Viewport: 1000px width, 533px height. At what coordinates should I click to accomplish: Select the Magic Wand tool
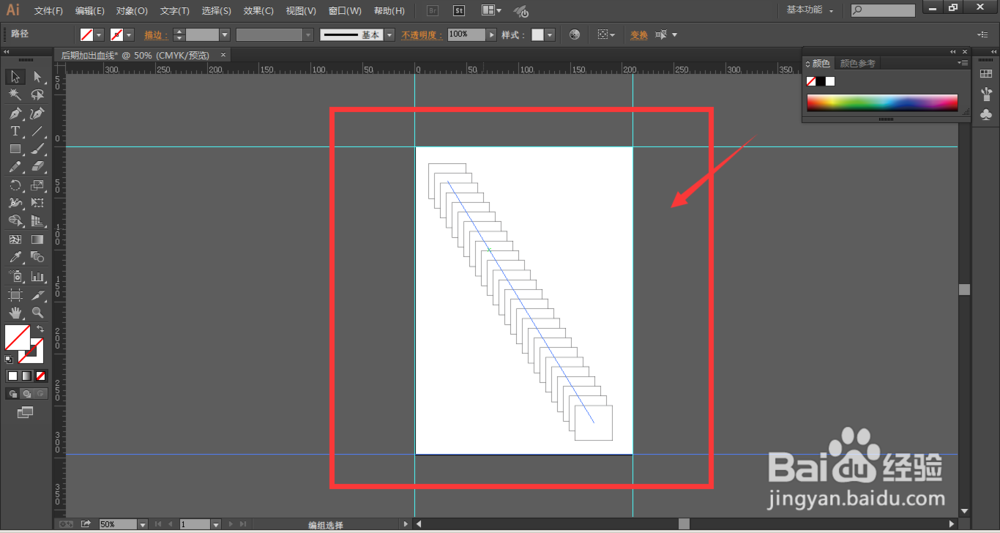(15, 95)
